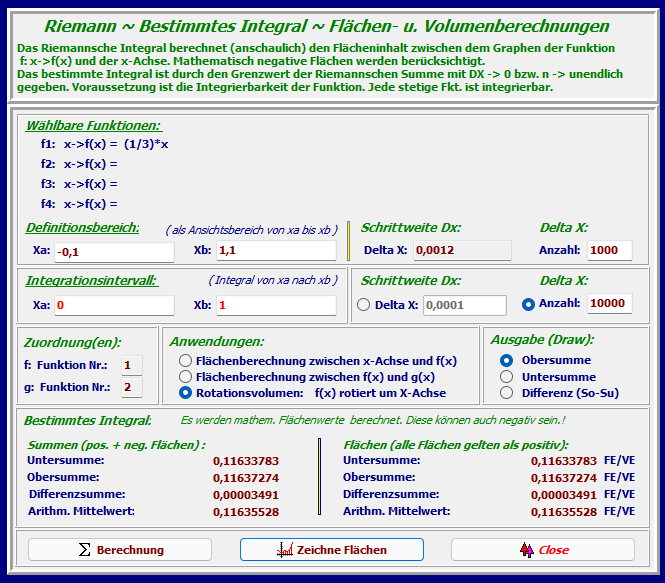Click the Definitionsbereich Xb field

coord(274,250)
